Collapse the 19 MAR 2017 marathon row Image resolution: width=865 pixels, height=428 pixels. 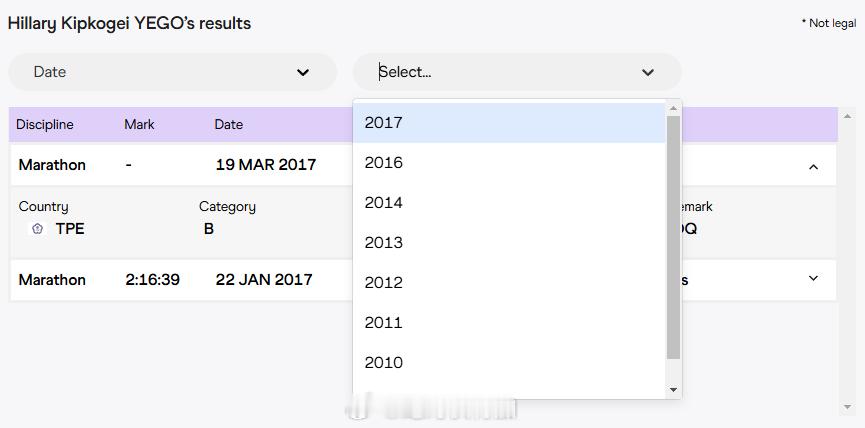pyautogui.click(x=813, y=166)
